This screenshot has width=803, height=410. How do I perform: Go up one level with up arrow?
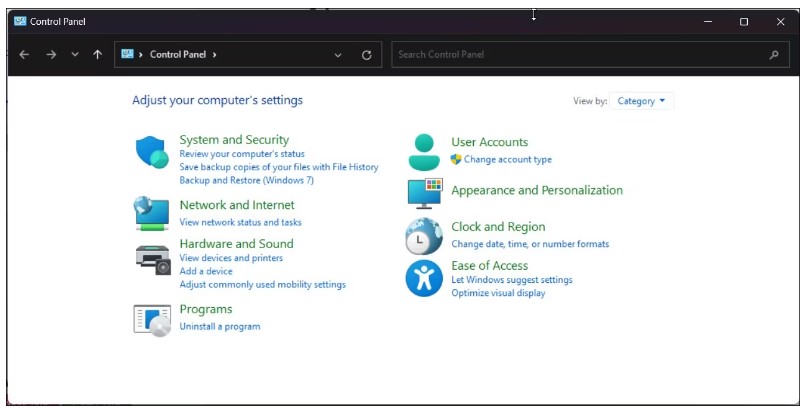[97, 54]
